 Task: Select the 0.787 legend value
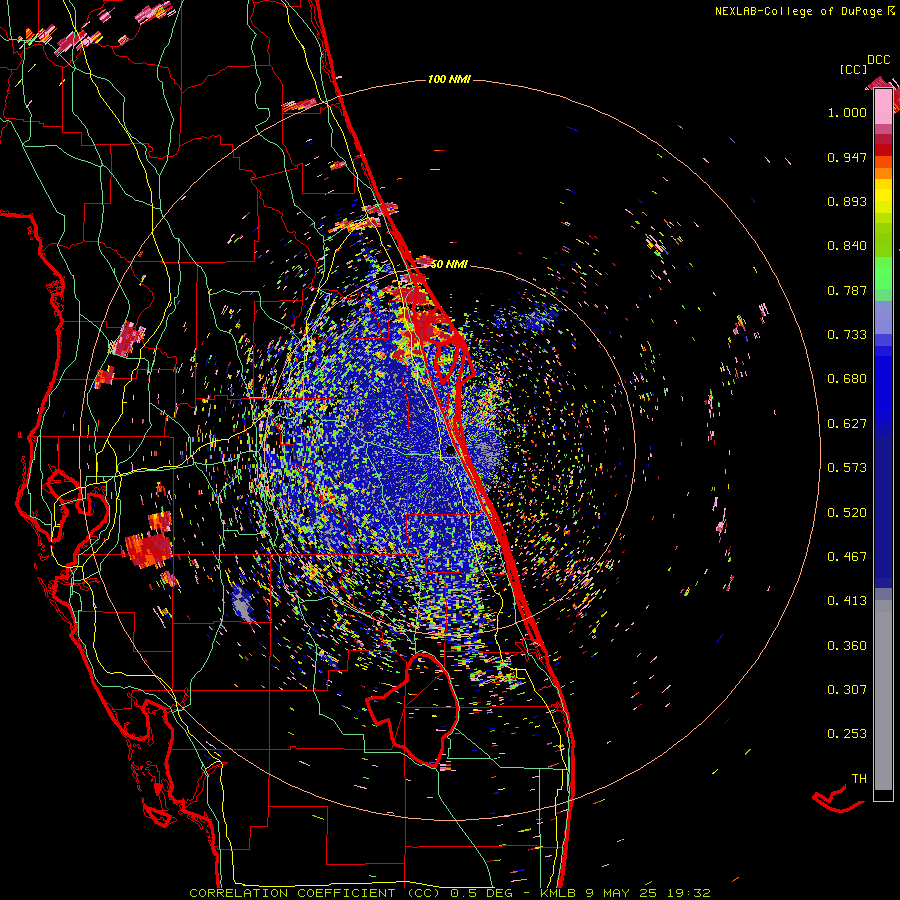(847, 290)
